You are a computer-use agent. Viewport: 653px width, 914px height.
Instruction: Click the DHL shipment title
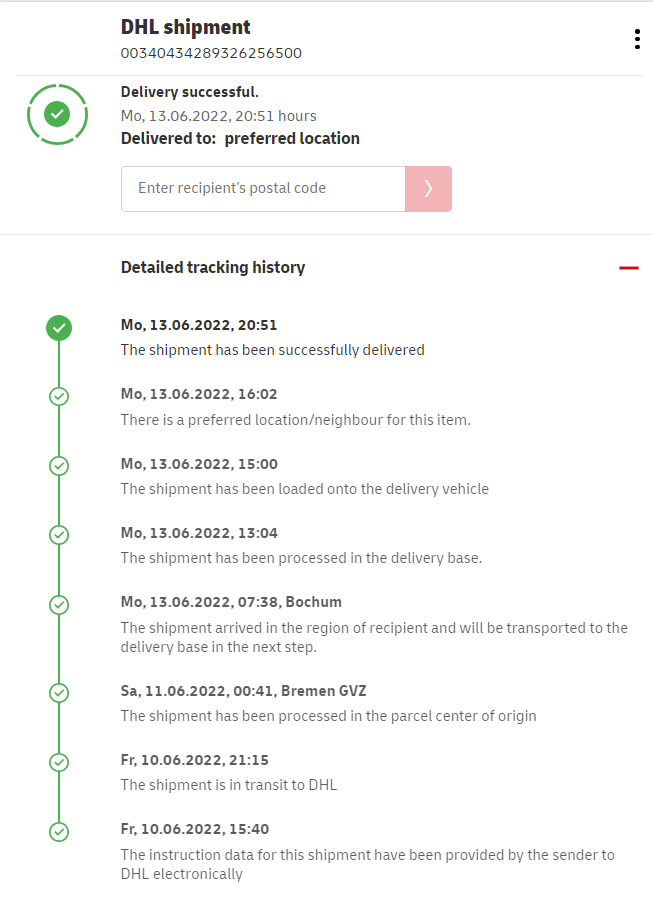pyautogui.click(x=185, y=27)
